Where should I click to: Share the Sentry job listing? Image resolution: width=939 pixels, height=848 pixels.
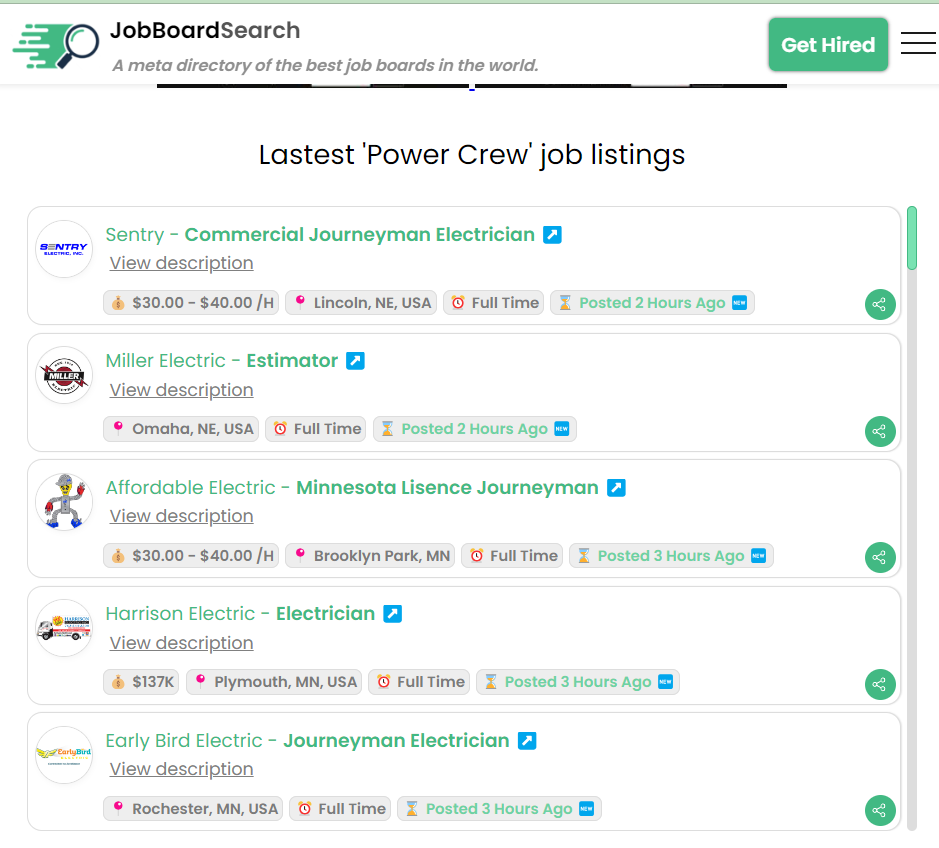(880, 304)
